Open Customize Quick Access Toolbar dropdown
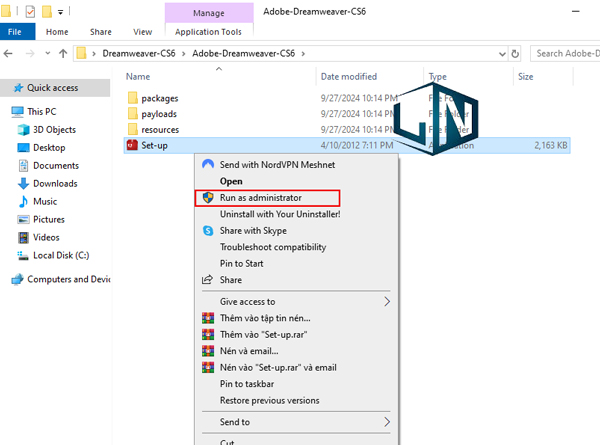600x445 pixels. point(60,12)
